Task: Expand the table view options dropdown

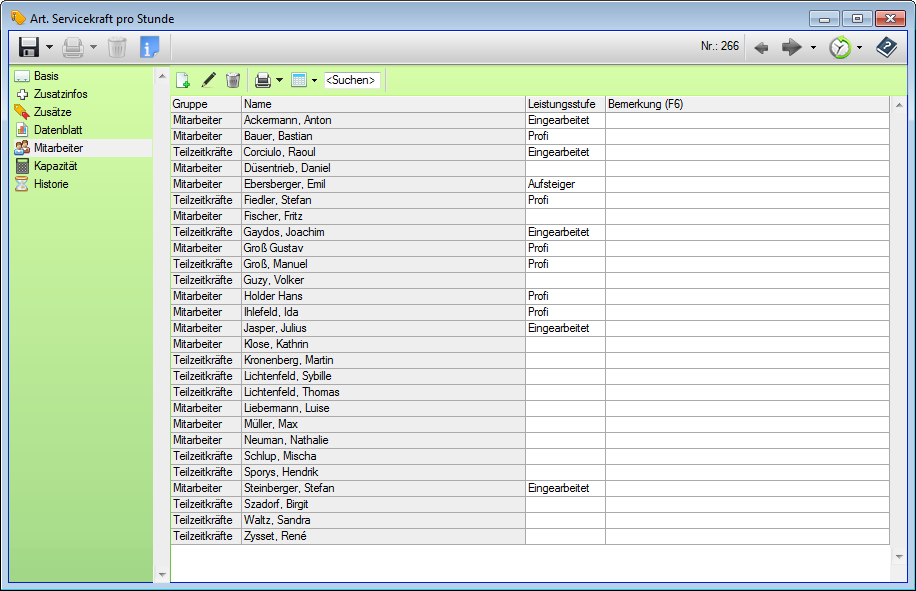Action: [x=314, y=80]
